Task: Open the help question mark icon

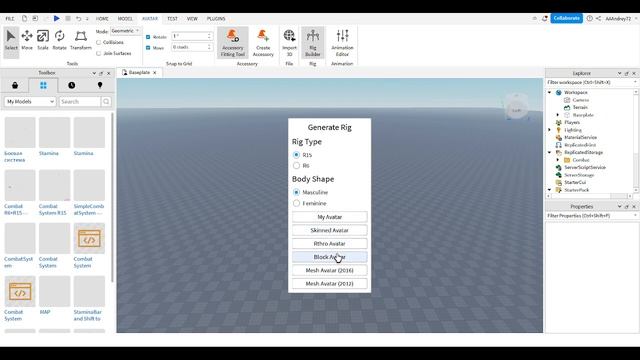Action: 589,18
